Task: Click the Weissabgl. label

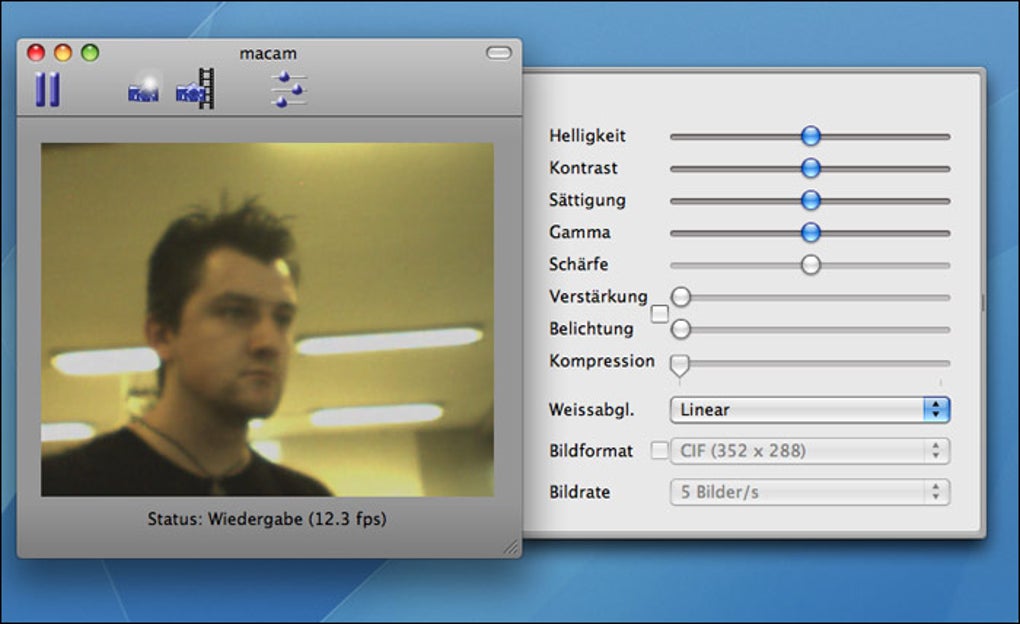Action: click(591, 410)
